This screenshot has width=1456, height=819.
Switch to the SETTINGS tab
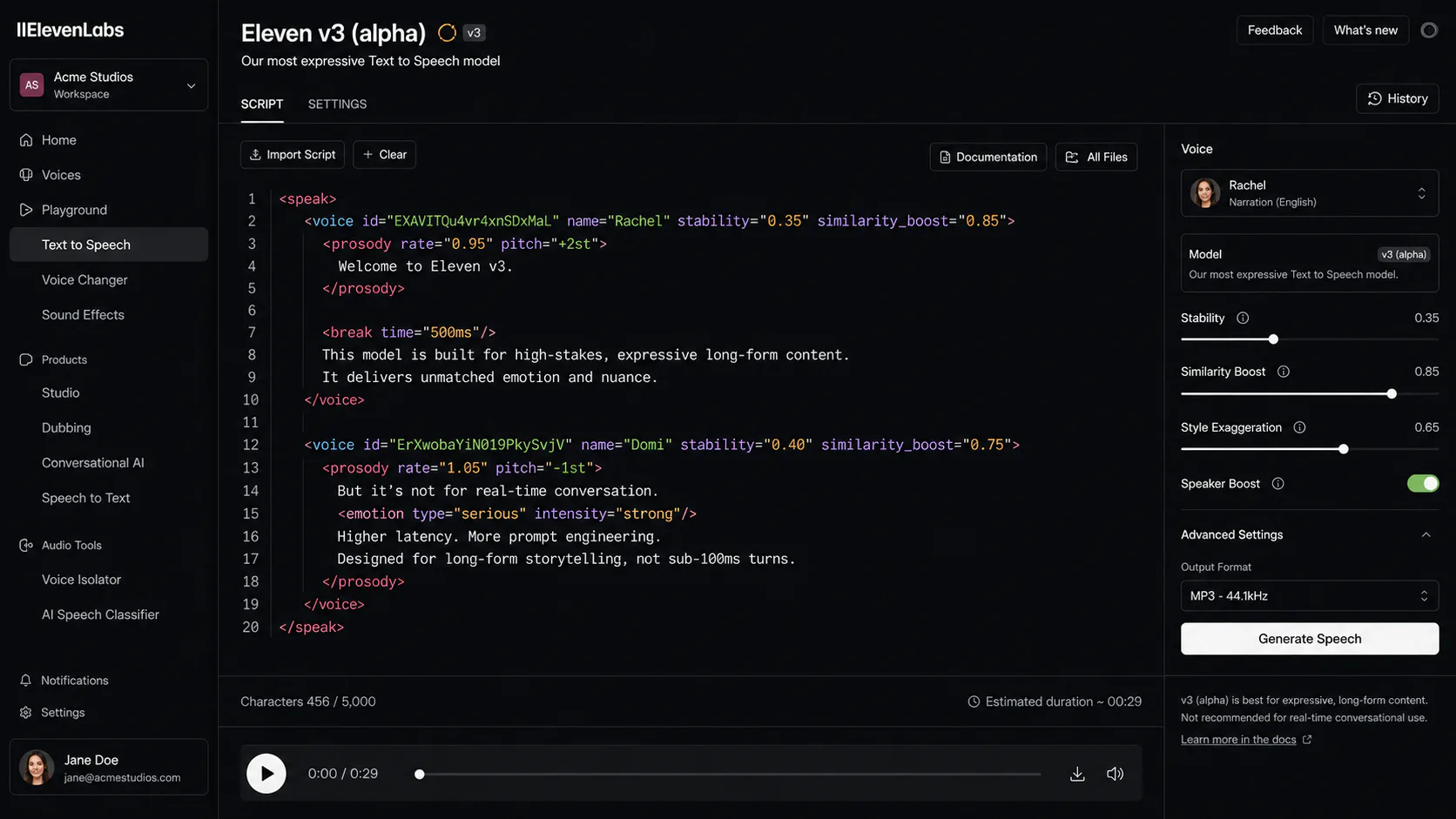click(x=337, y=104)
